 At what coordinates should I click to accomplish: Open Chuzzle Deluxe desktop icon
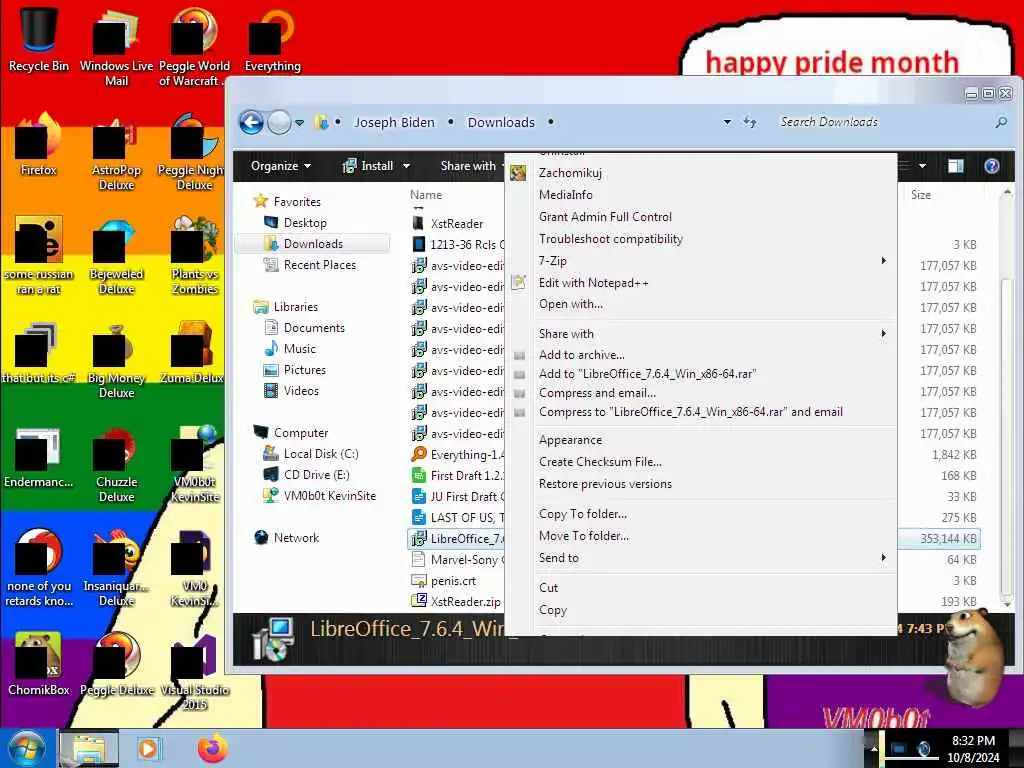point(116,465)
